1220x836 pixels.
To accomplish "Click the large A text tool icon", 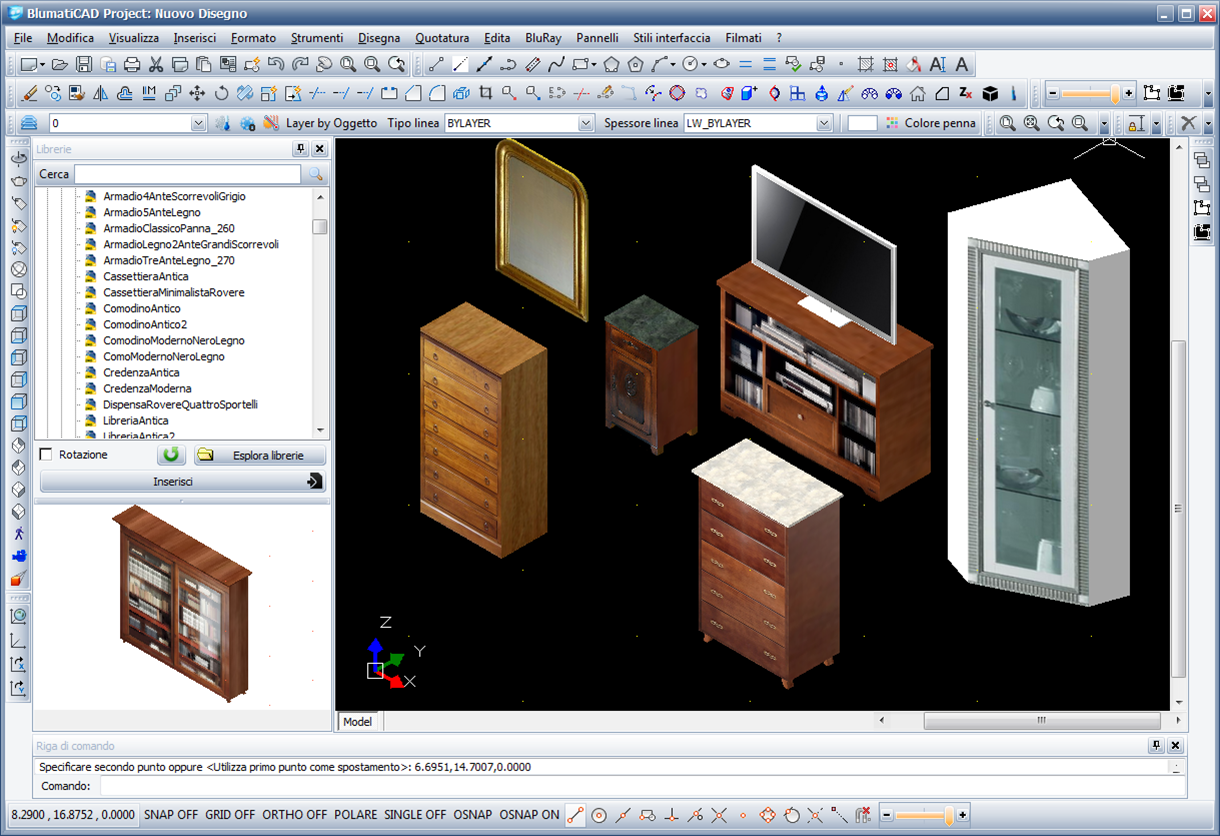I will 961,65.
